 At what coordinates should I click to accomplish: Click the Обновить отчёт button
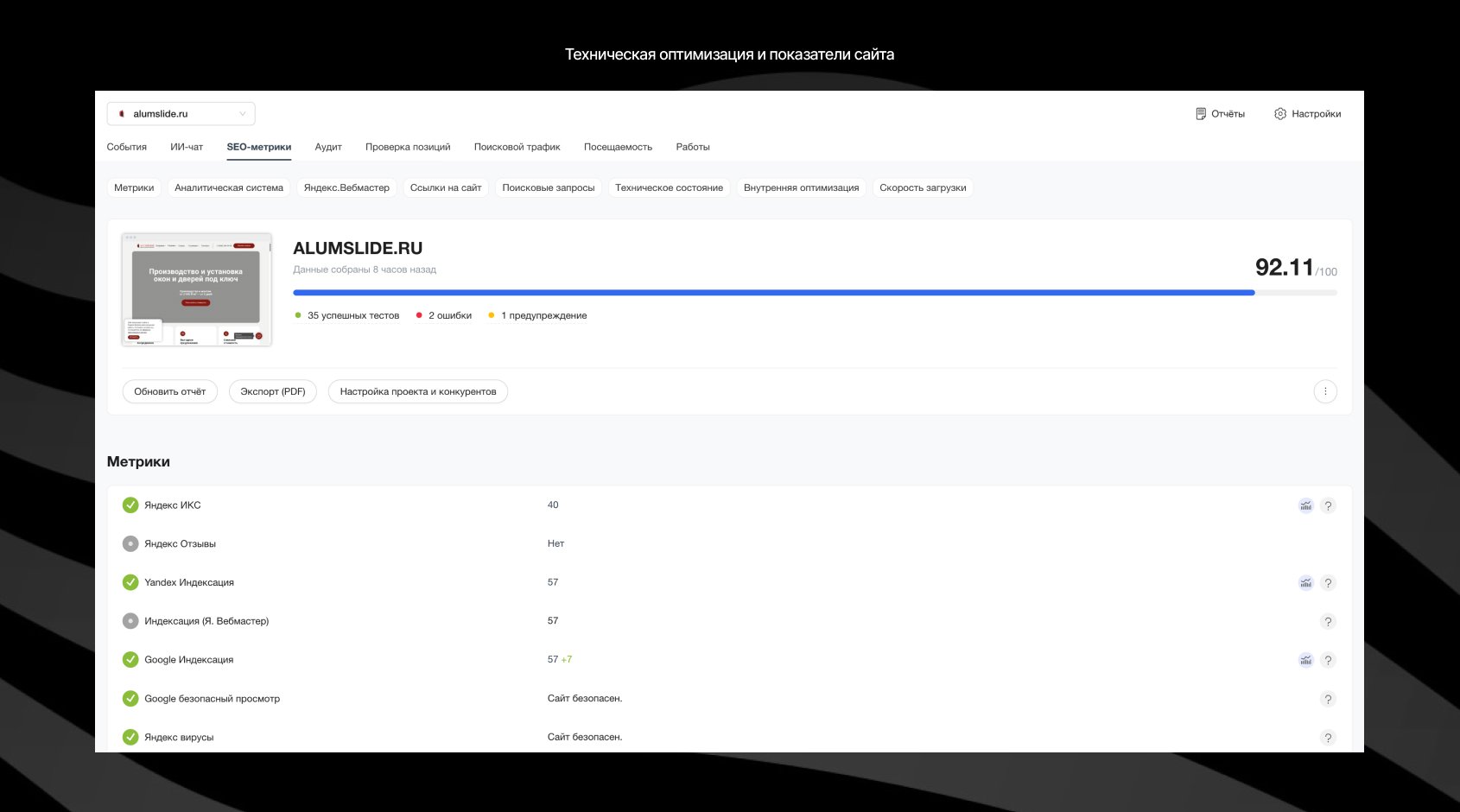point(170,391)
